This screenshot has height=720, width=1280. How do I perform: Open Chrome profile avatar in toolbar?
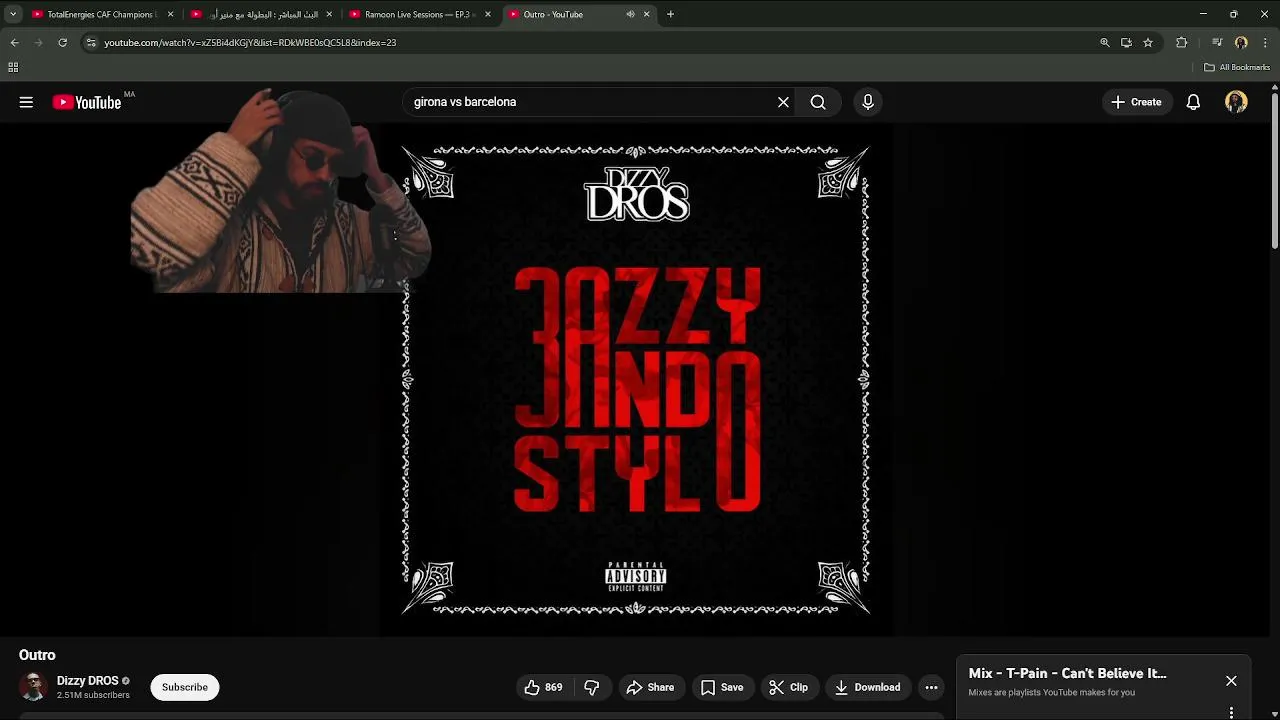click(1241, 42)
